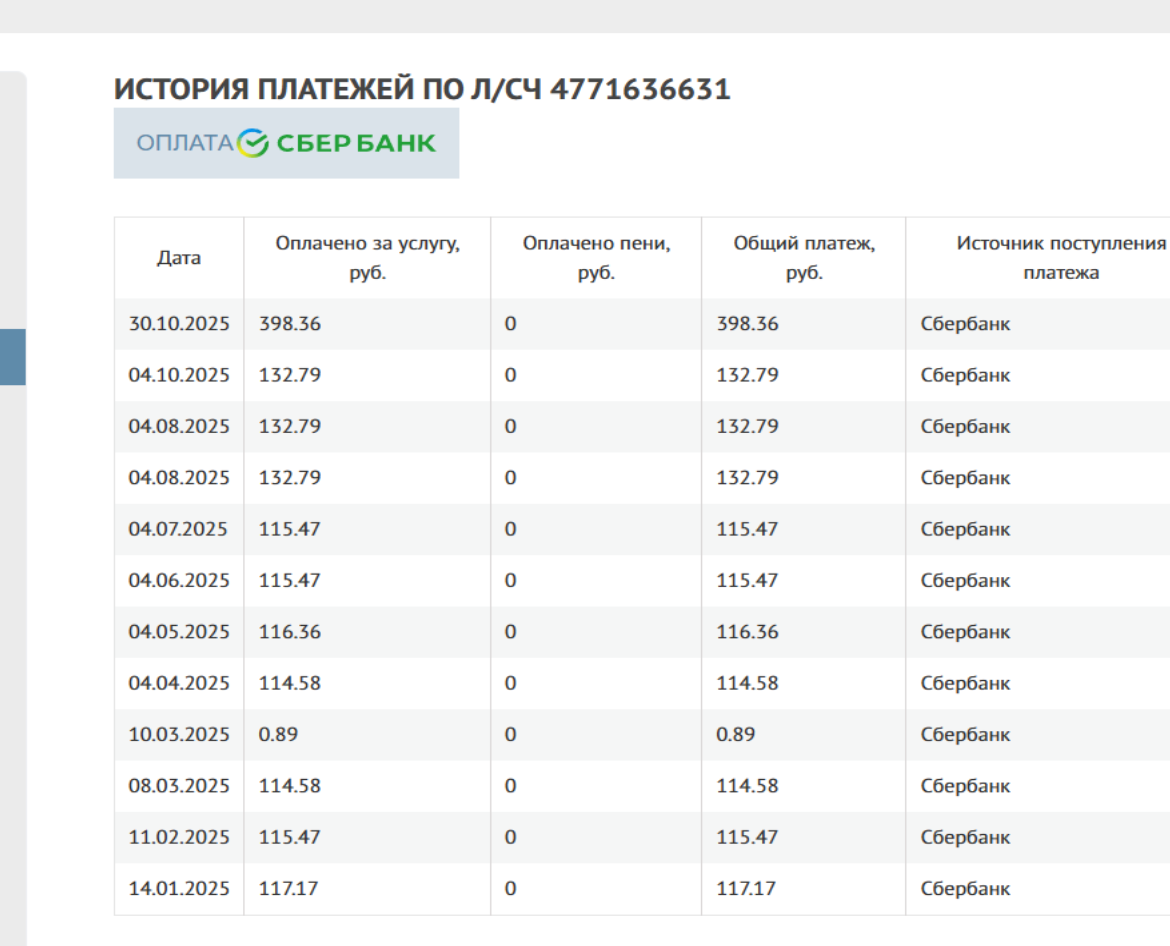Select the Оплачено за услугу column header

[367, 258]
